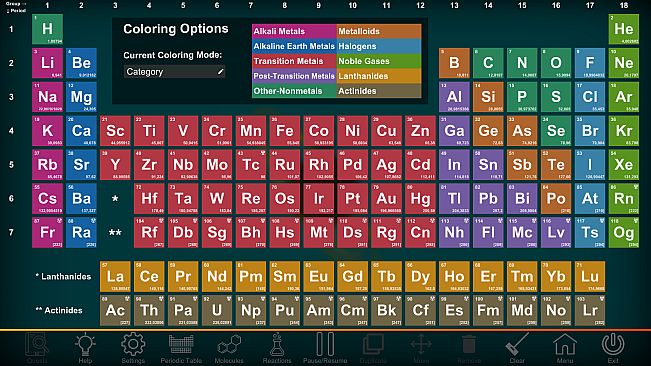651x366 pixels.
Task: Pick the Iron (Fe) element tile
Action: click(x=285, y=131)
